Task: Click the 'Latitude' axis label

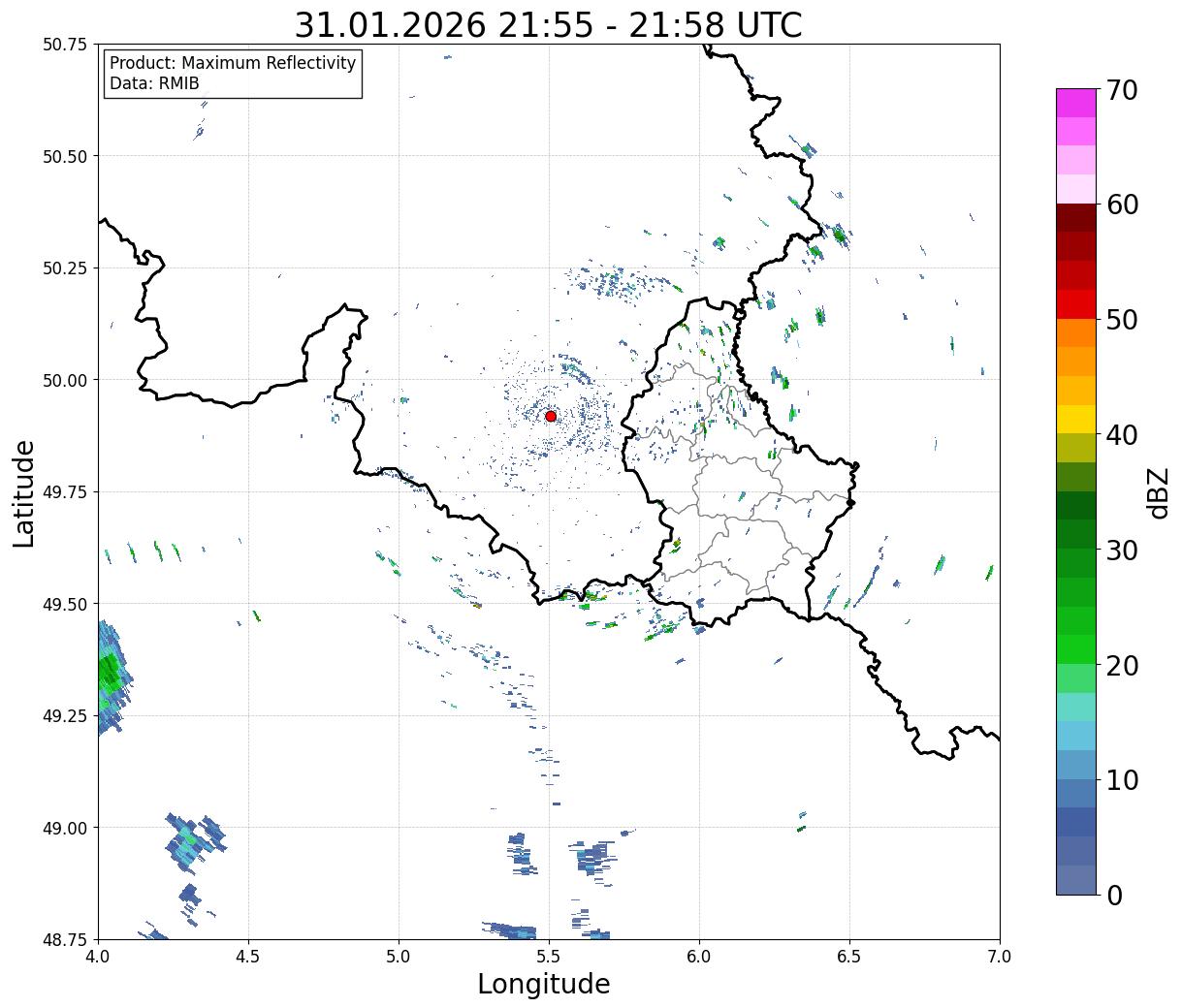Action: [x=24, y=492]
